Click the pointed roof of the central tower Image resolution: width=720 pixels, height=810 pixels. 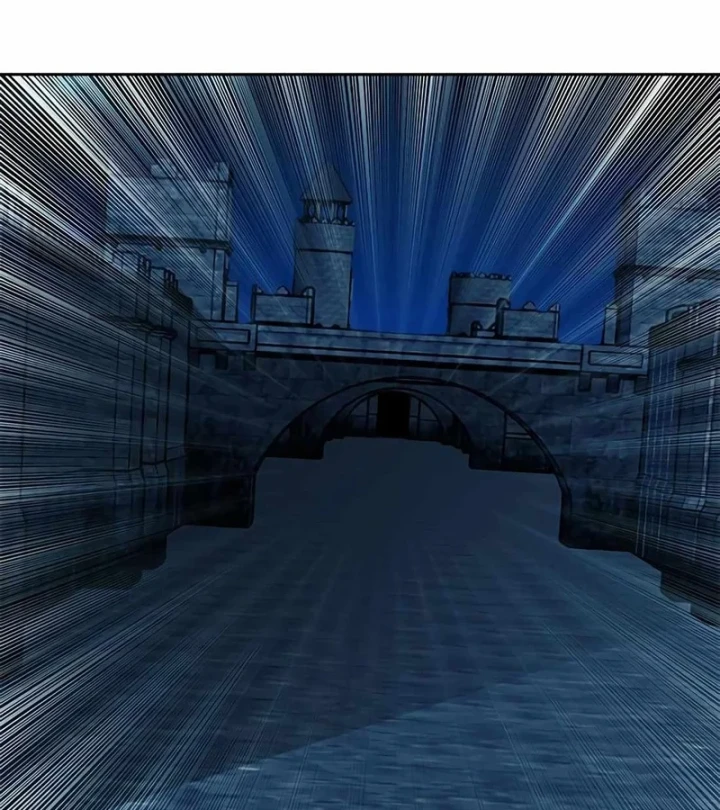pyautogui.click(x=331, y=183)
